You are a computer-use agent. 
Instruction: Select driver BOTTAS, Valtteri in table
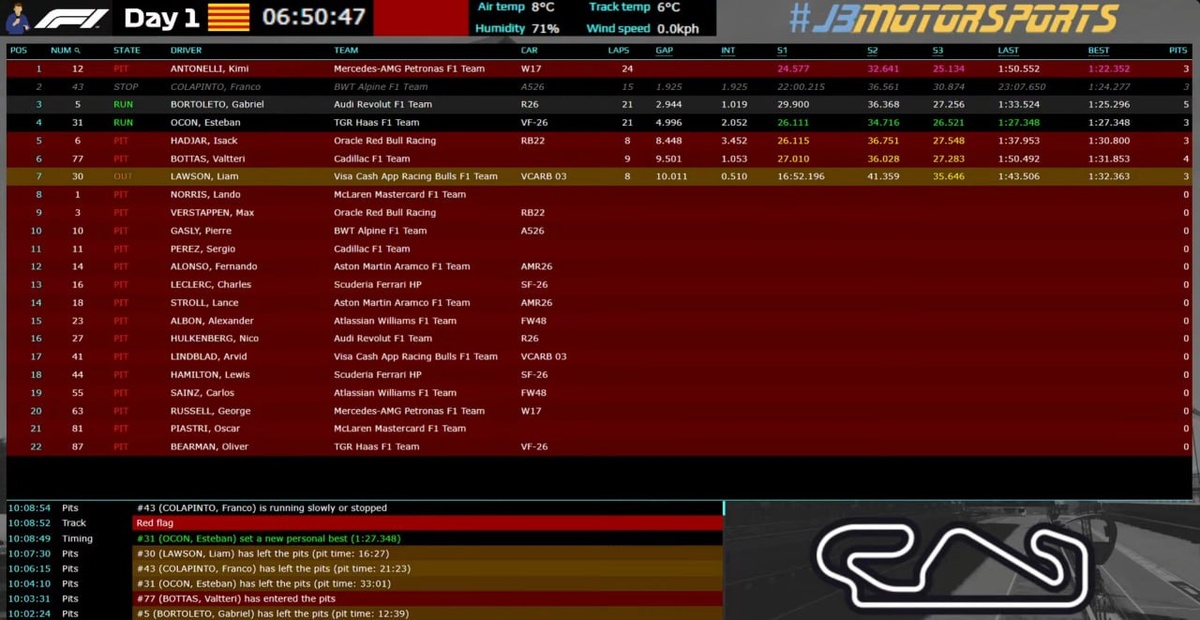[208, 159]
